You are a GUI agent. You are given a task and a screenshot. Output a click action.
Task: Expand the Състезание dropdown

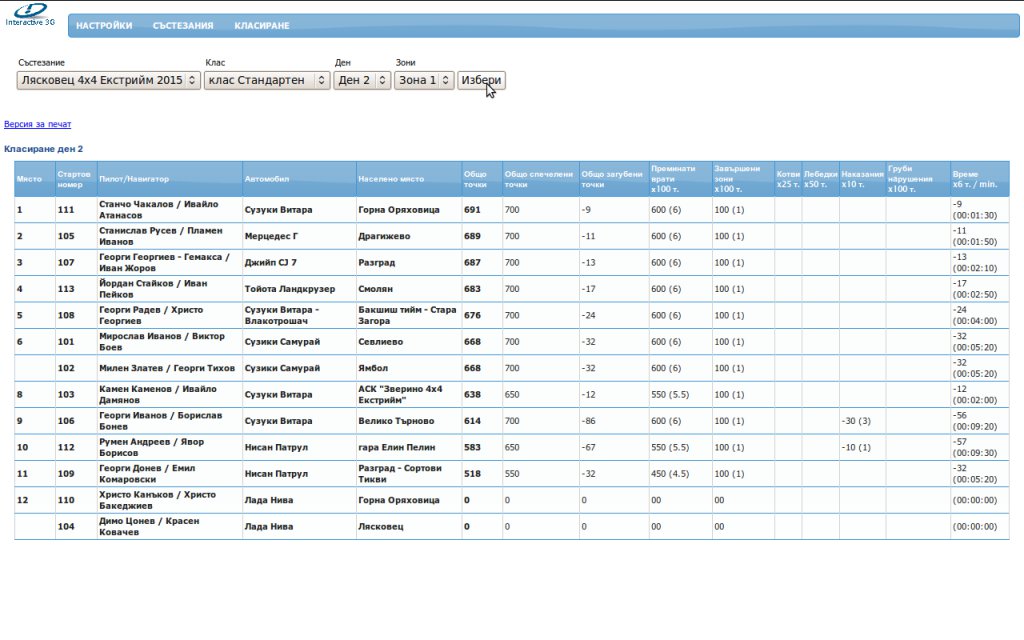(108, 80)
